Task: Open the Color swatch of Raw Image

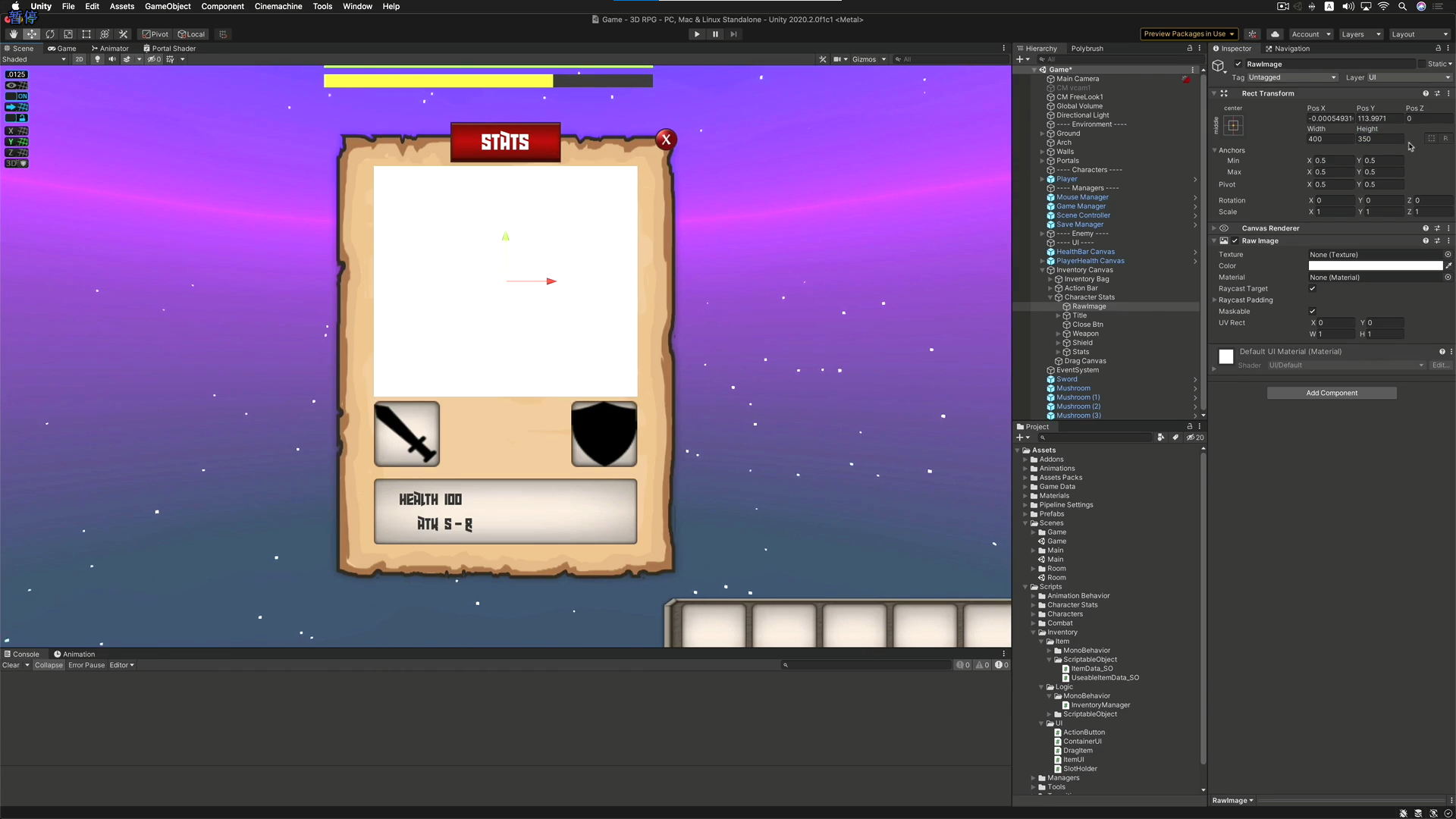Action: 1376,265
